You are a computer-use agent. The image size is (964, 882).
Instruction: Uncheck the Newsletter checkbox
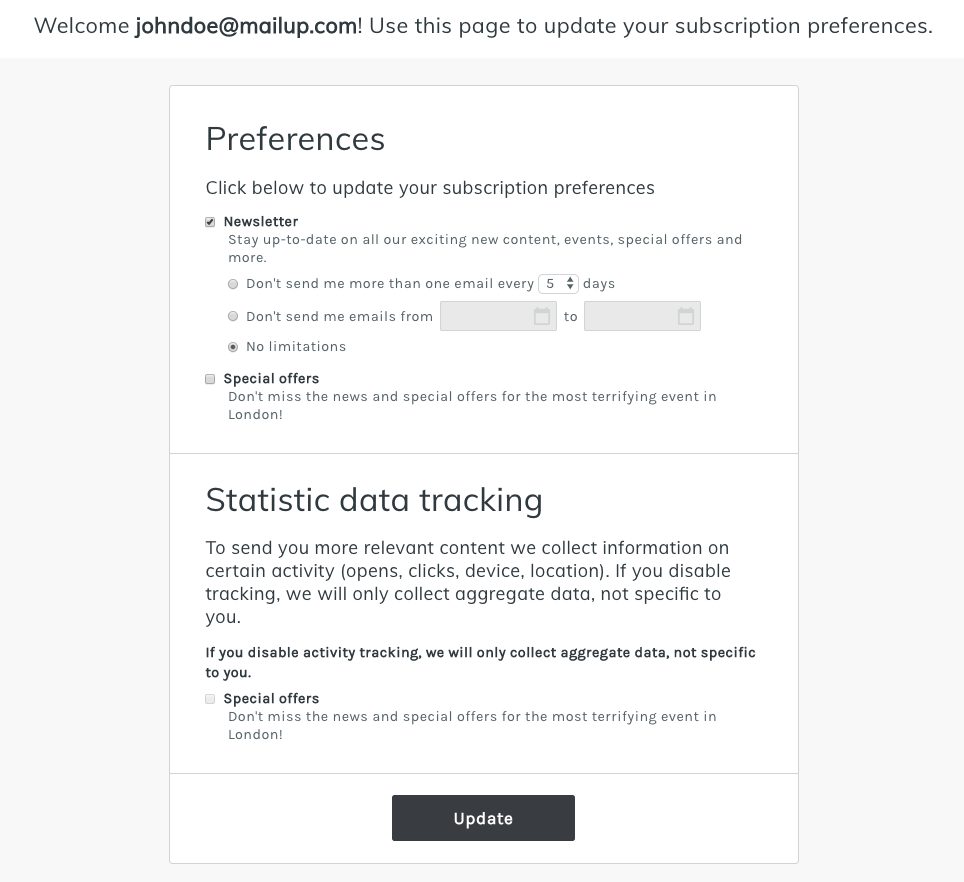210,222
